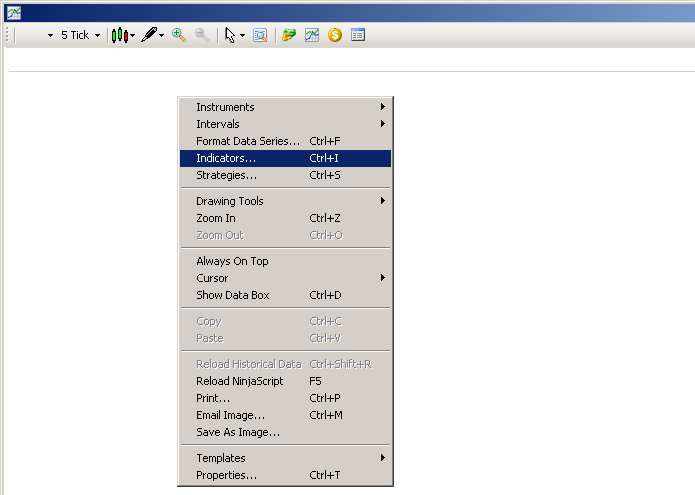Toggle Show Data Box menu option
695x495 pixels.
tap(232, 295)
